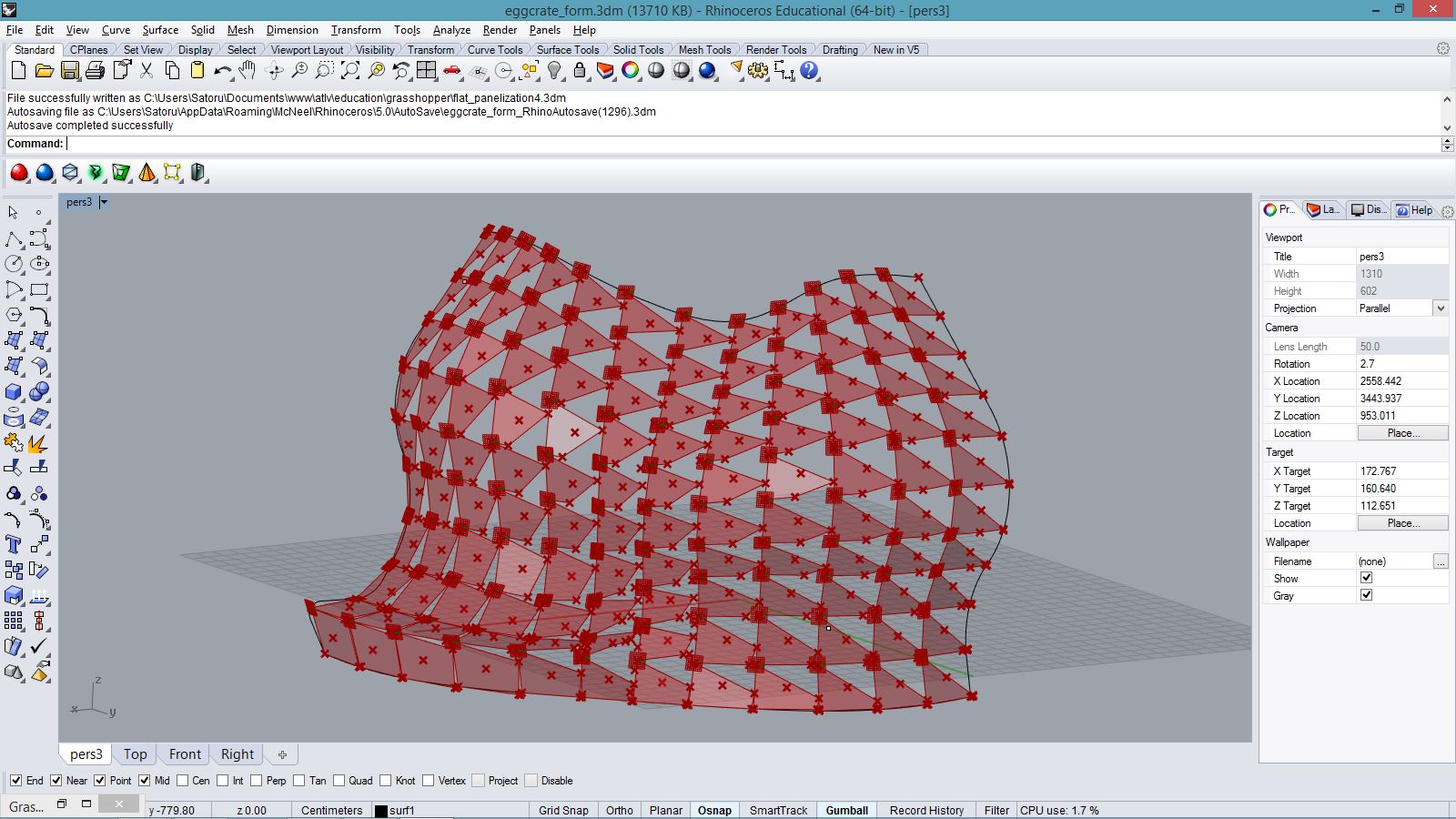Switch to the Front viewport tab
Image resolution: width=1456 pixels, height=819 pixels.
pyautogui.click(x=185, y=754)
